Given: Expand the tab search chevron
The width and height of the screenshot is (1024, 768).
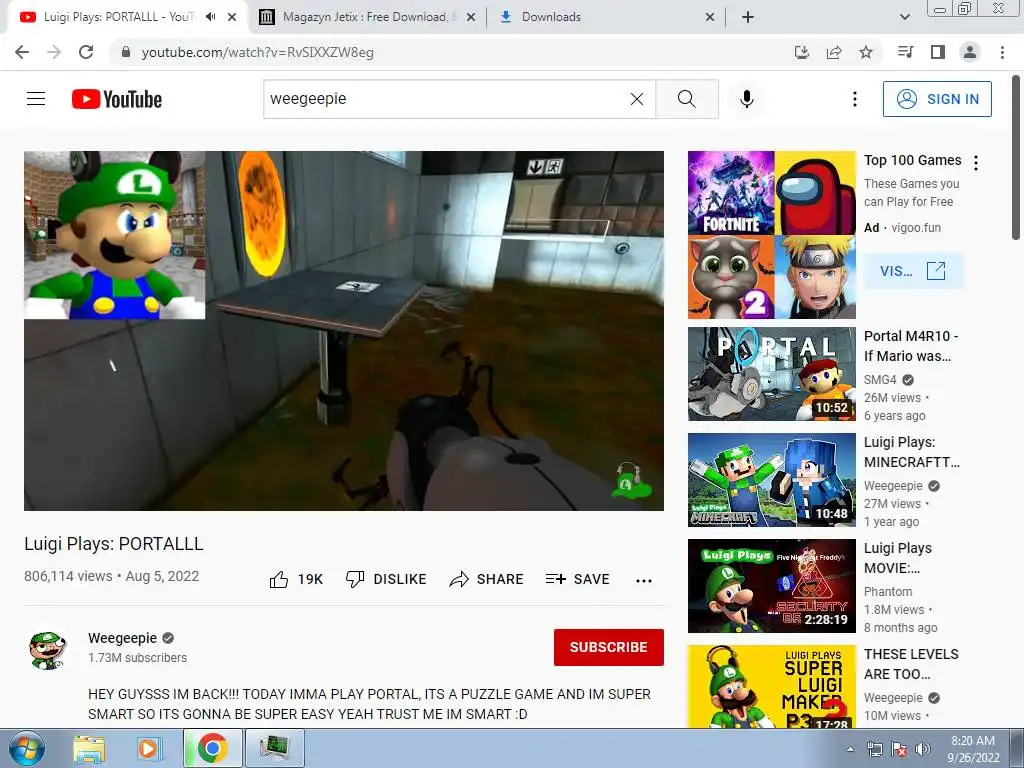Looking at the screenshot, I should pyautogui.click(x=904, y=18).
